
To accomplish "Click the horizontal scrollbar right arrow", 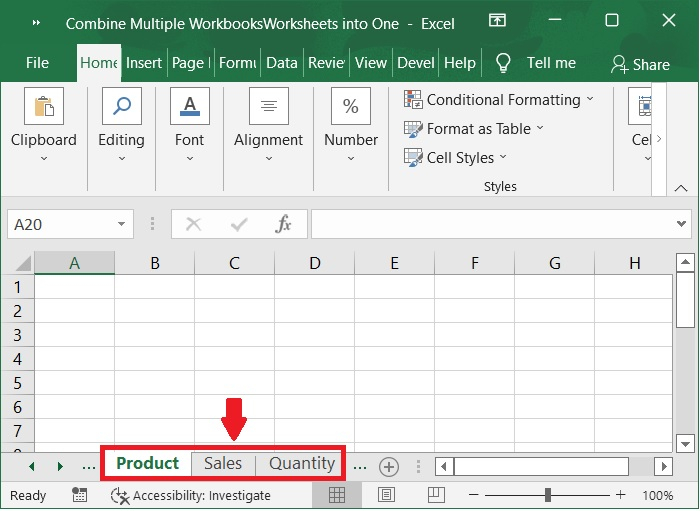I will click(x=664, y=467).
